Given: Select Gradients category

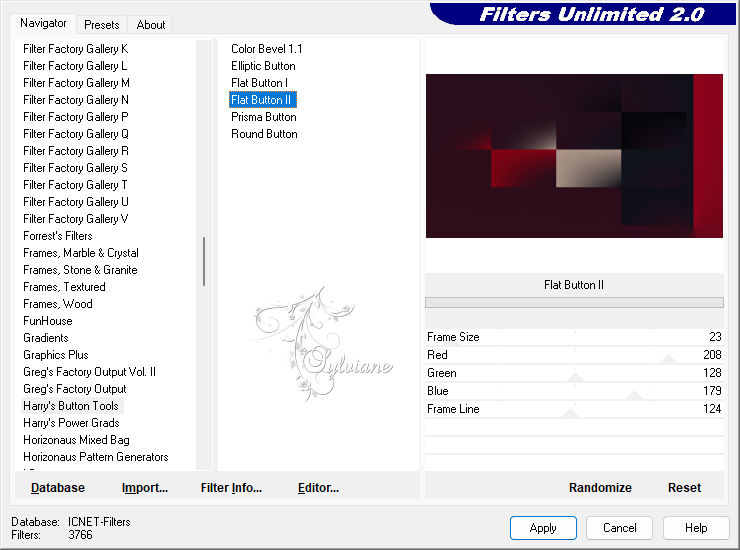Looking at the screenshot, I should 46,338.
